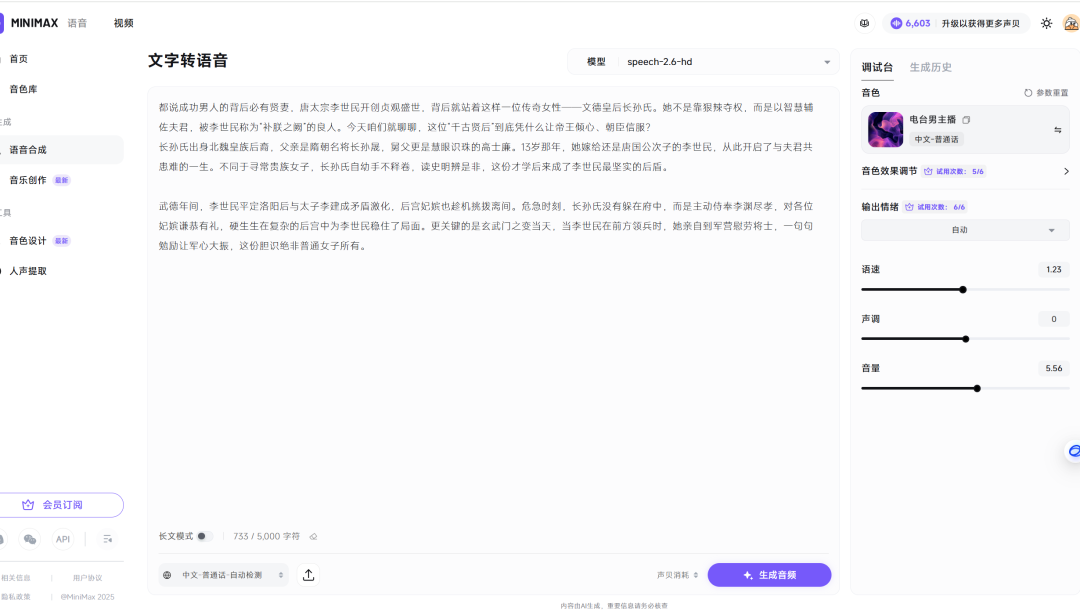
Task: Click the WeChat icon in sidebar
Action: pos(30,539)
